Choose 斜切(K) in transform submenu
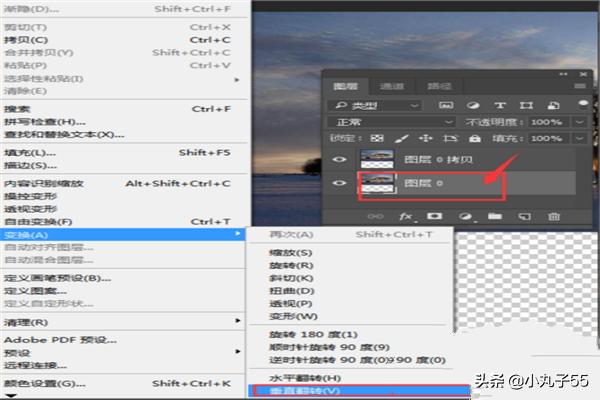Viewport: 600px width, 400px height. 350,278
